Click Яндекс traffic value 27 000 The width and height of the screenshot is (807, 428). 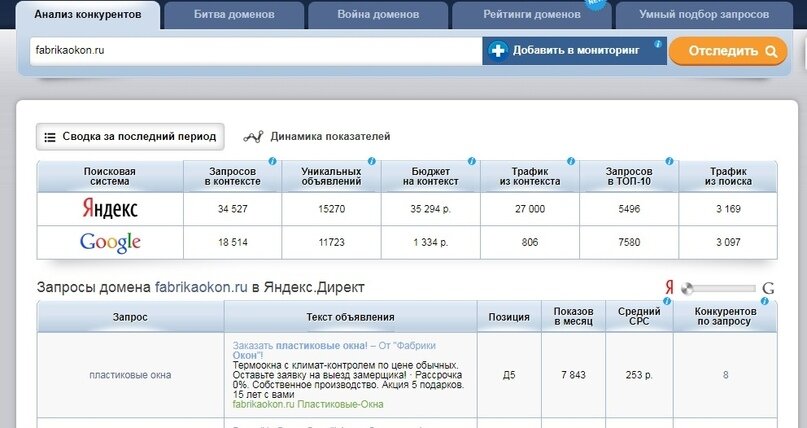[x=530, y=209]
